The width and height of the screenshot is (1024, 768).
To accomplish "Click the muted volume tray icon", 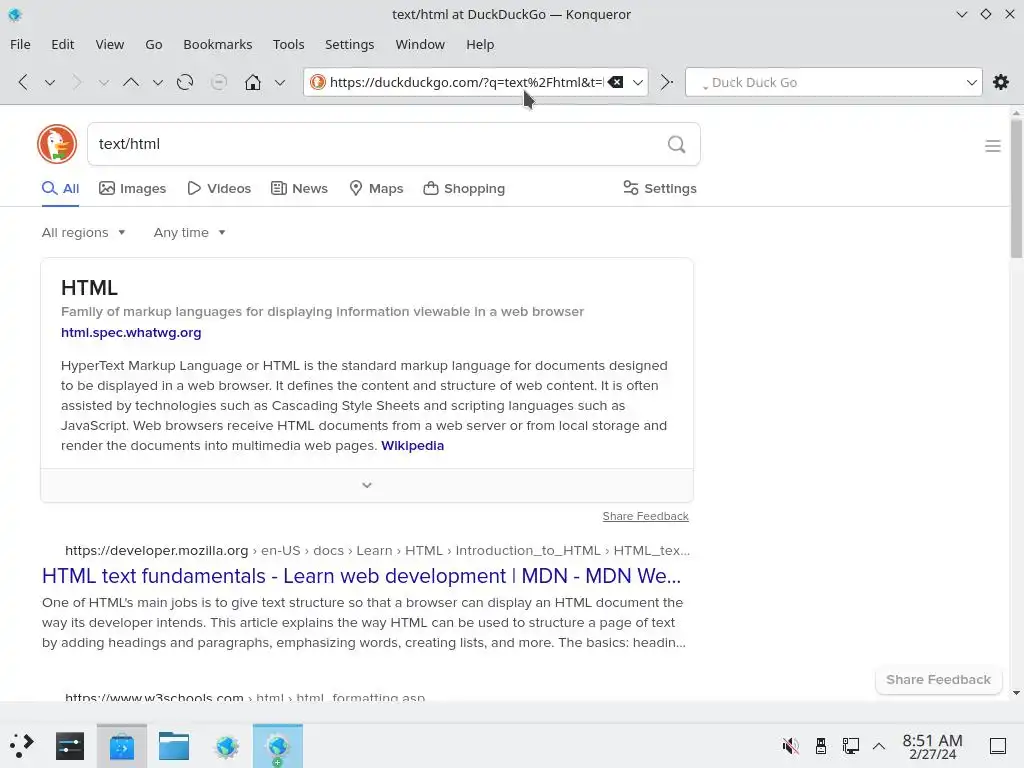I will (790, 746).
